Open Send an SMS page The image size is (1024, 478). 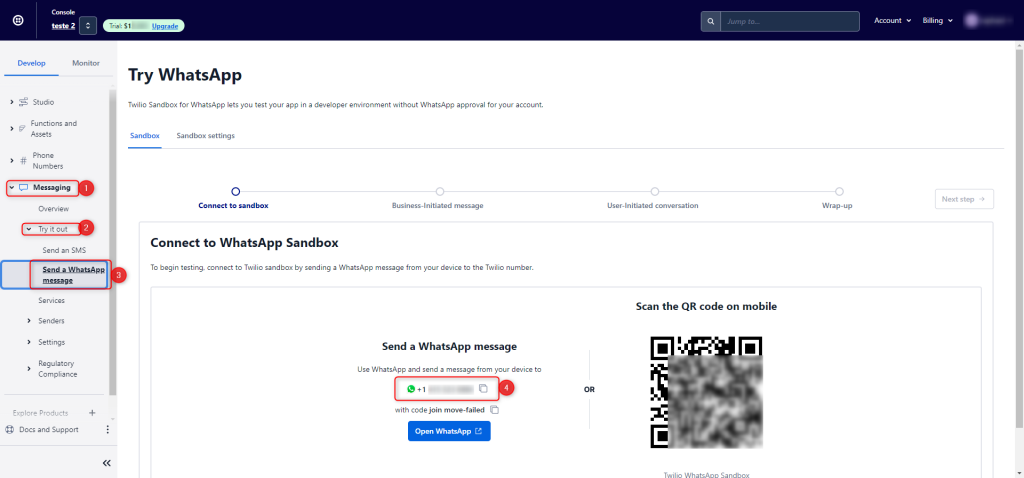64,250
